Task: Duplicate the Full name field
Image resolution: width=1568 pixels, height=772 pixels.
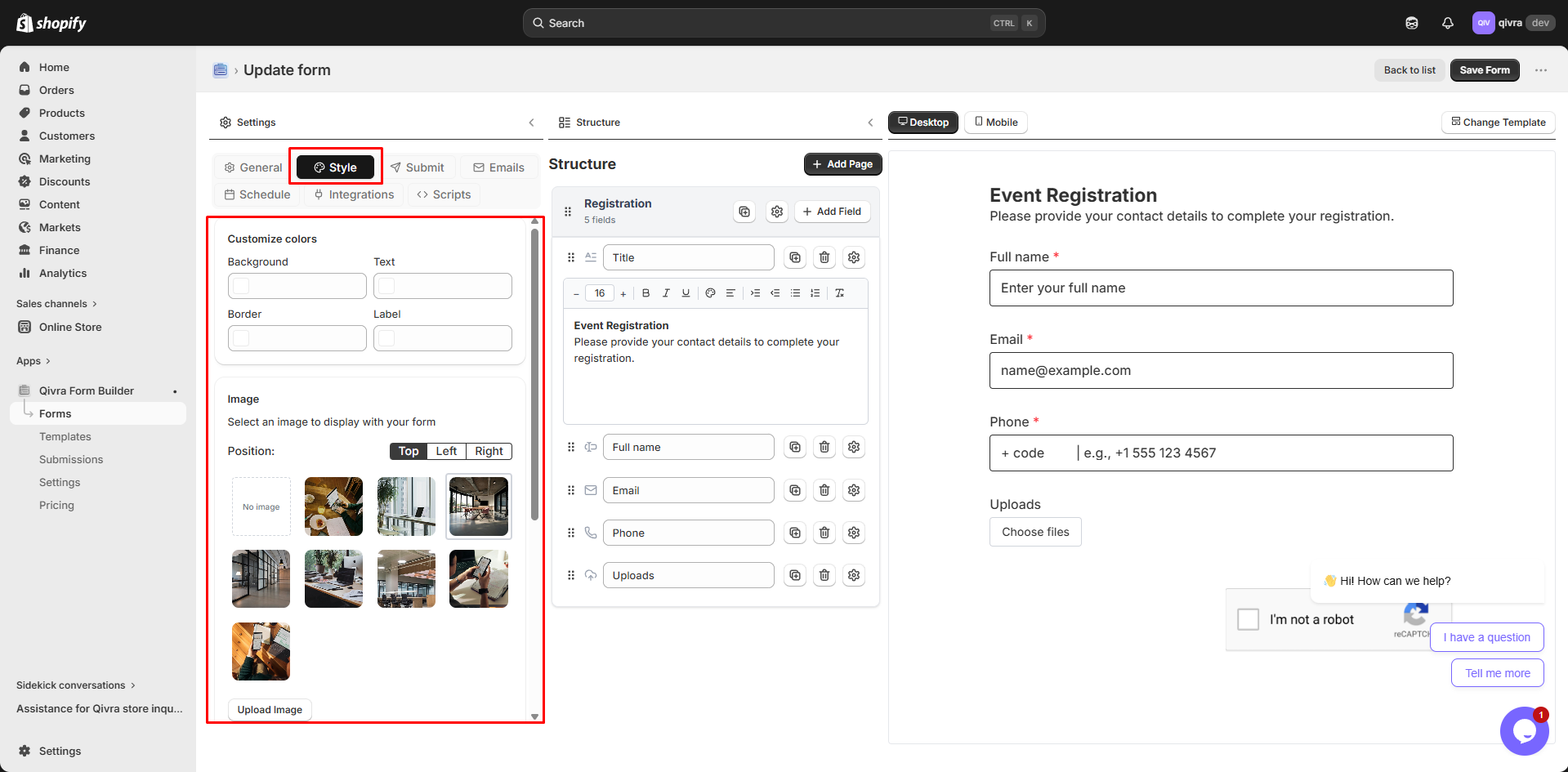Action: [x=795, y=447]
